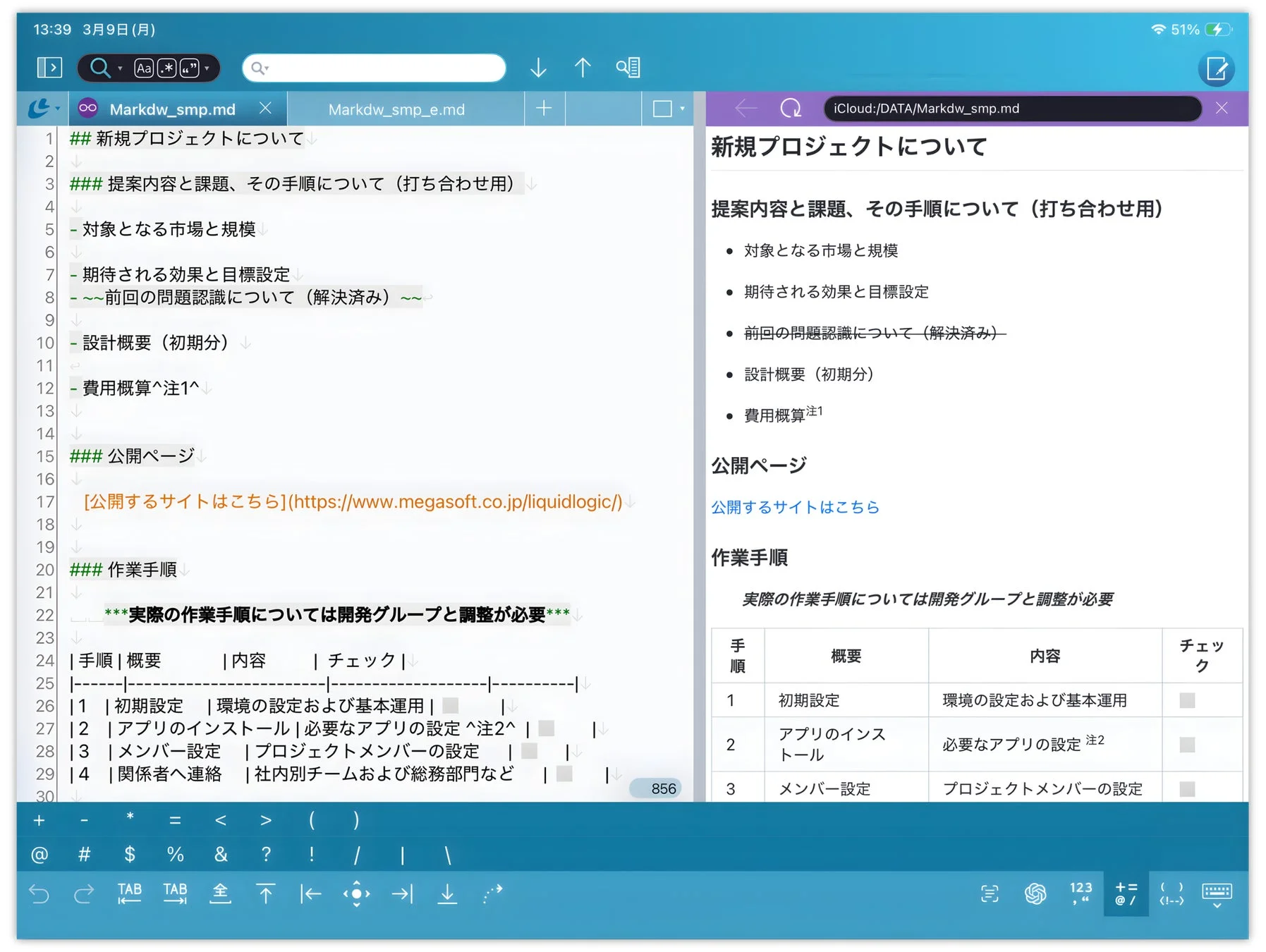Screen dimensions: 1266x952
Task: Switch to the Markdw_smp_e.md tab
Action: pos(395,109)
